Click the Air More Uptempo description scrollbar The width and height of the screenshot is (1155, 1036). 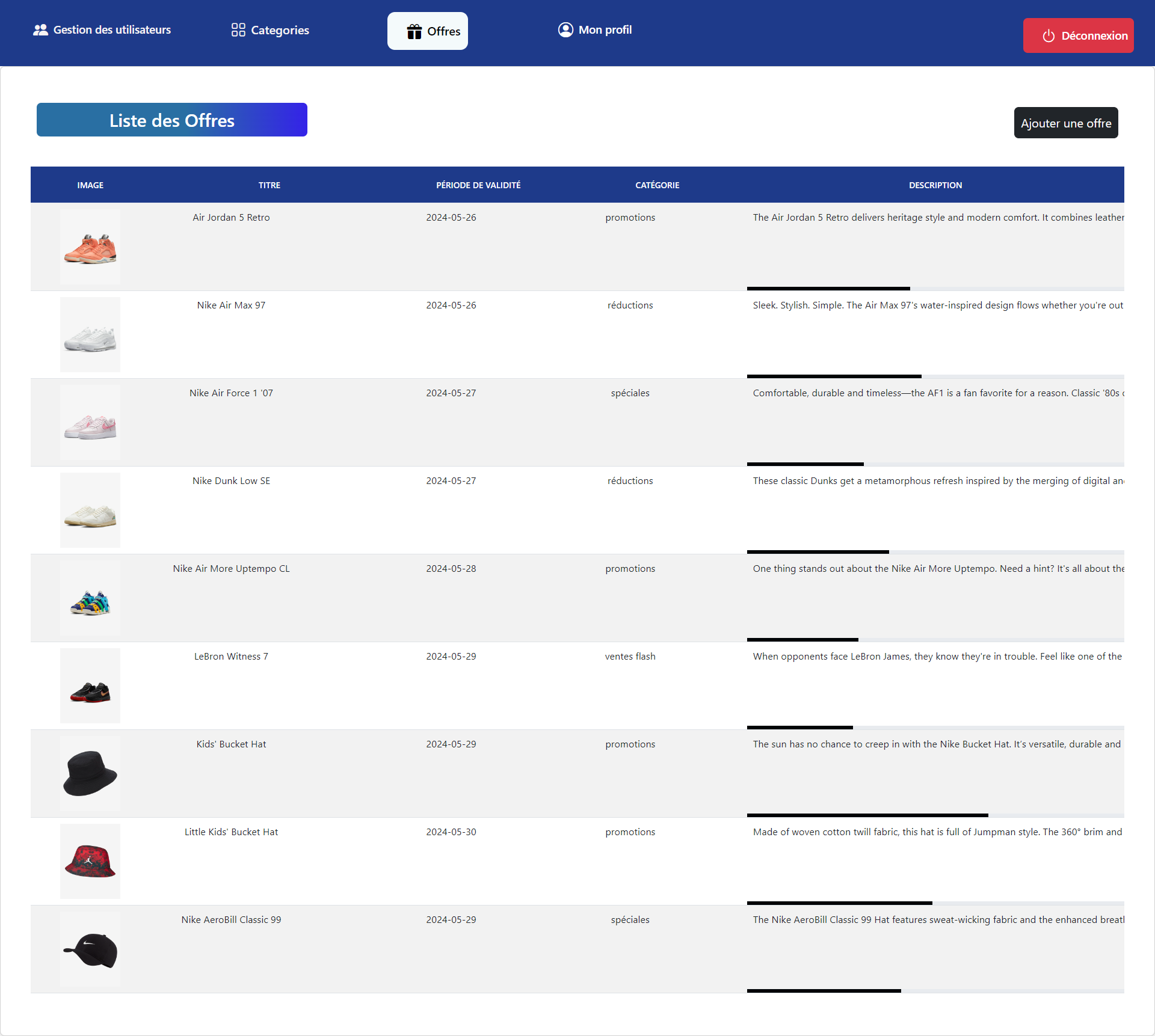[802, 640]
